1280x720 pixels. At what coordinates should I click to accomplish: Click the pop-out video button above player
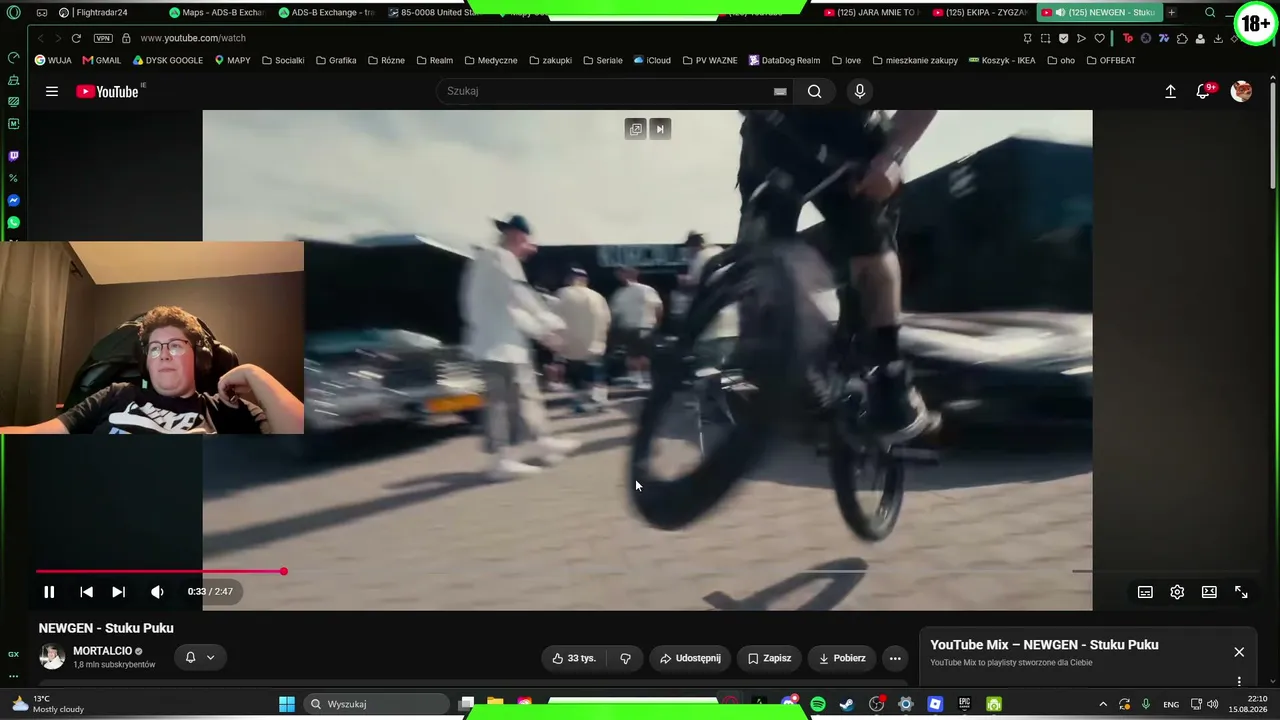pyautogui.click(x=635, y=129)
